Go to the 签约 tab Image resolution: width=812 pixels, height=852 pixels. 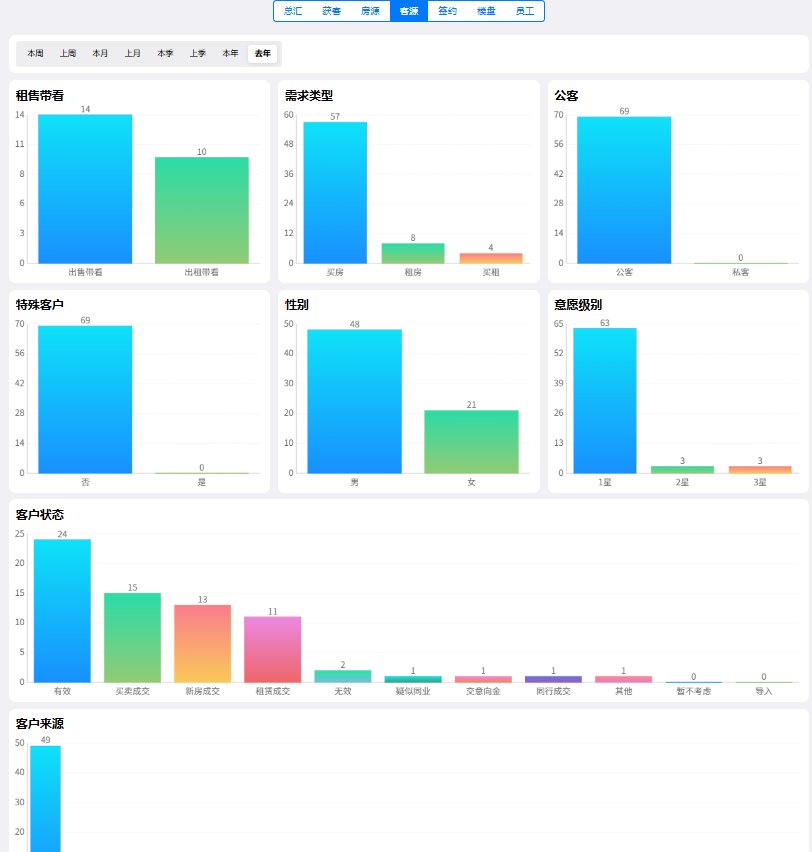click(447, 11)
